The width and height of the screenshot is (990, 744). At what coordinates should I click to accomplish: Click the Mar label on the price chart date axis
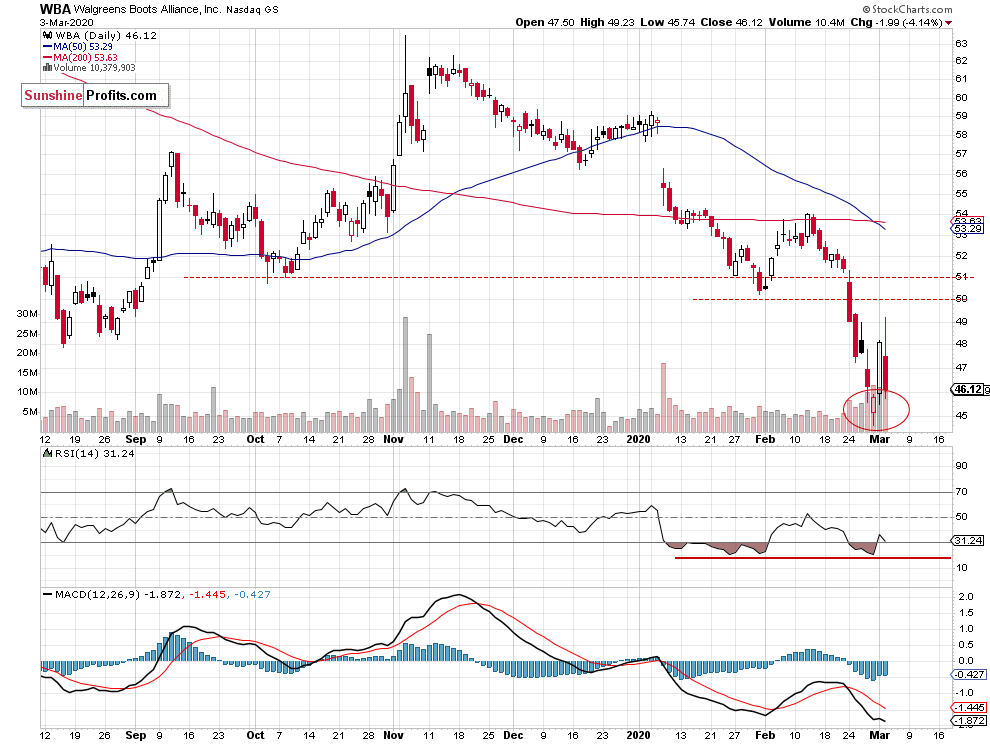pos(880,439)
